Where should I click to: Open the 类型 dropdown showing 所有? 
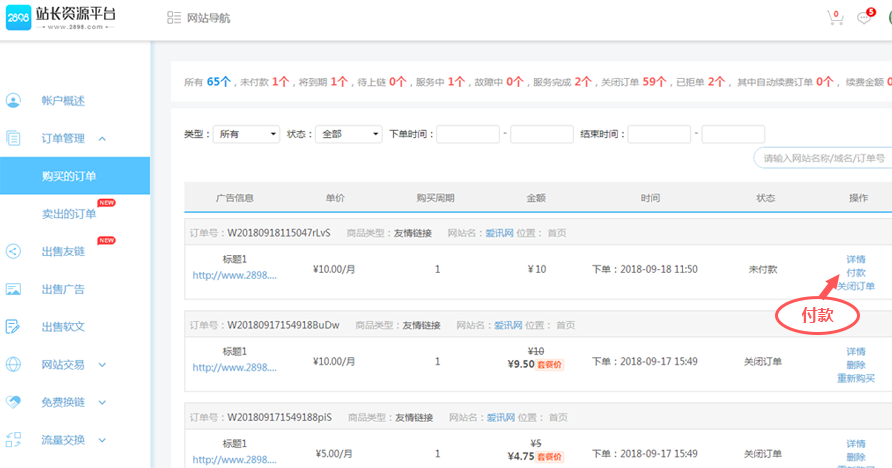tap(246, 134)
